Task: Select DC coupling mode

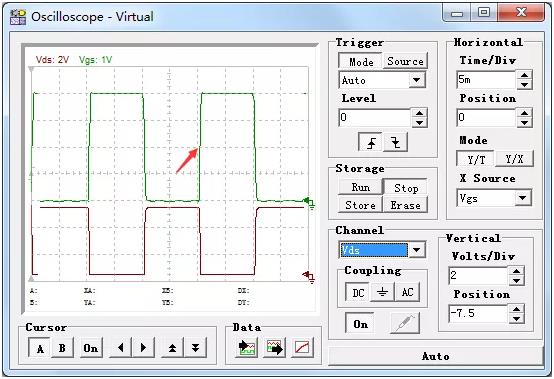Action: click(358, 292)
